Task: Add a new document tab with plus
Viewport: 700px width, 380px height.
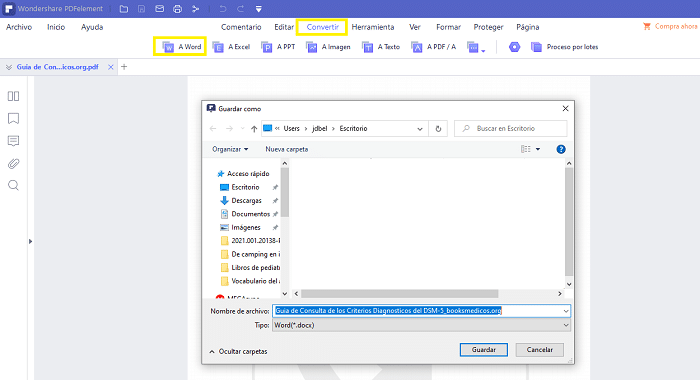Action: point(124,67)
